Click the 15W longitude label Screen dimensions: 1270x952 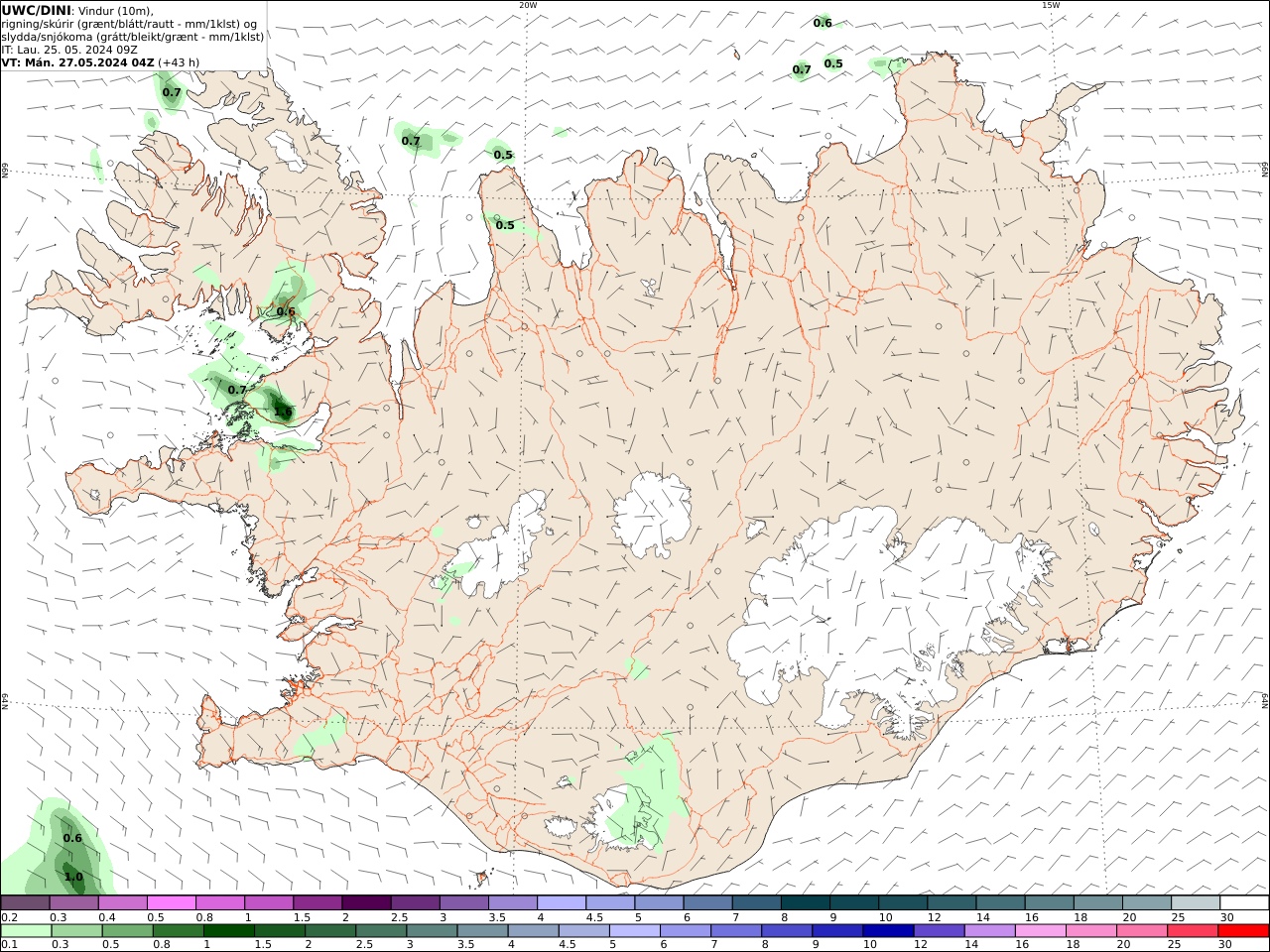click(1051, 5)
